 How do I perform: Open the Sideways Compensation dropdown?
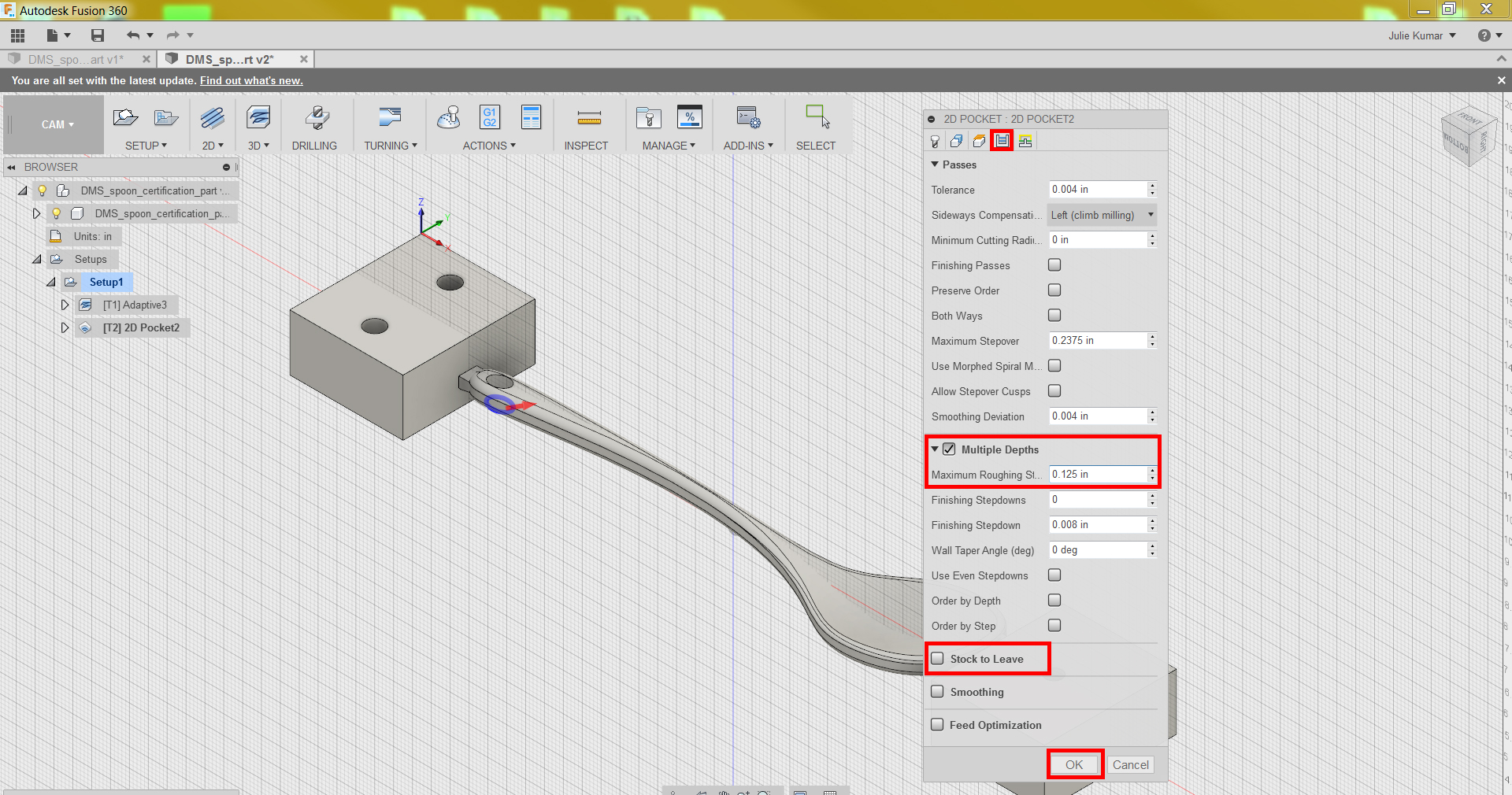[x=1102, y=215]
